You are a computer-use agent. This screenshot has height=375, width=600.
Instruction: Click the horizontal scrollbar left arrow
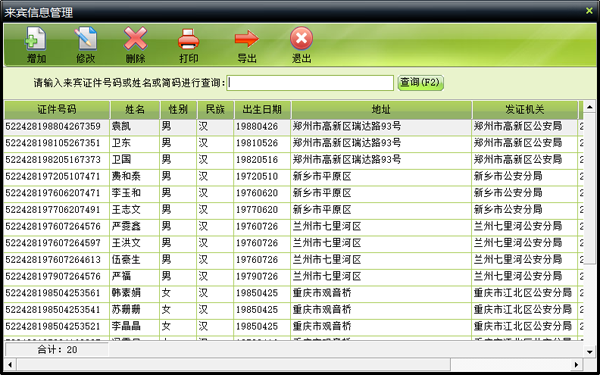click(10, 364)
